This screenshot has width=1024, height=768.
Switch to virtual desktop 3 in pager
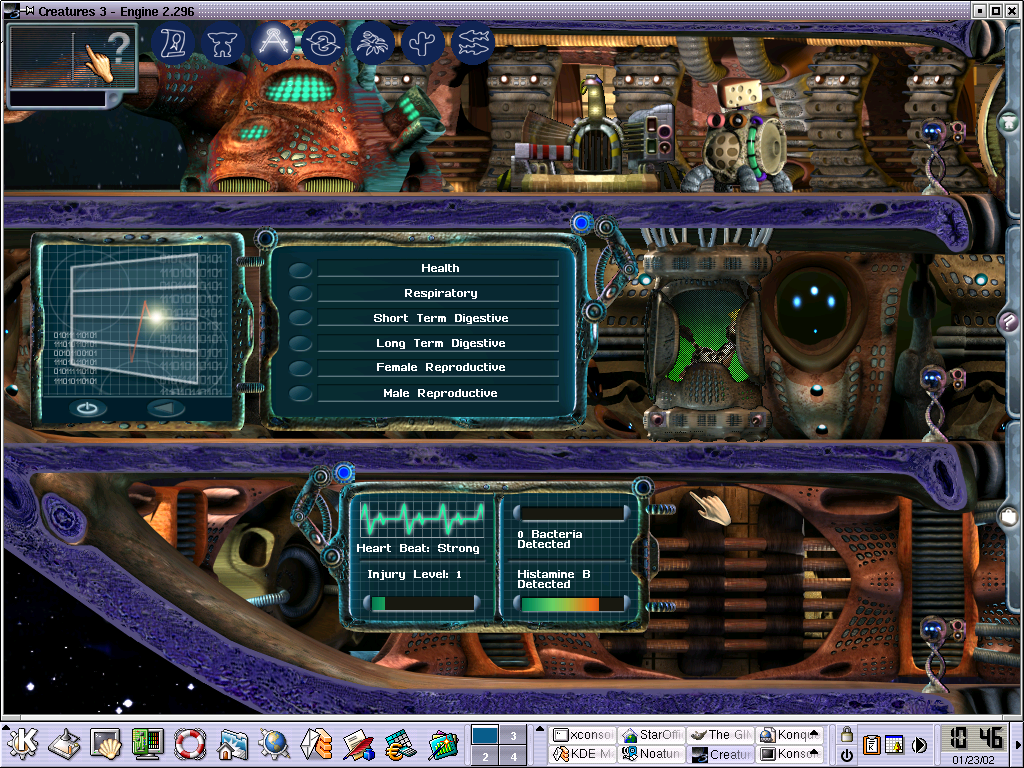tap(512, 735)
